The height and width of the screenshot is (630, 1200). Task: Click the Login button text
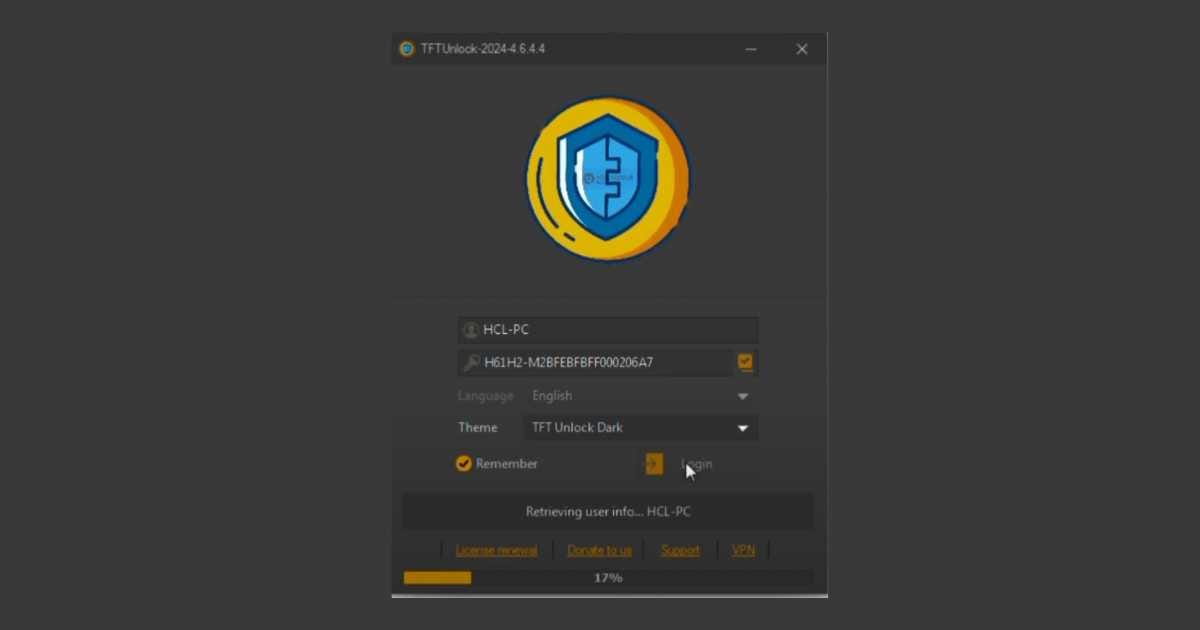697,464
